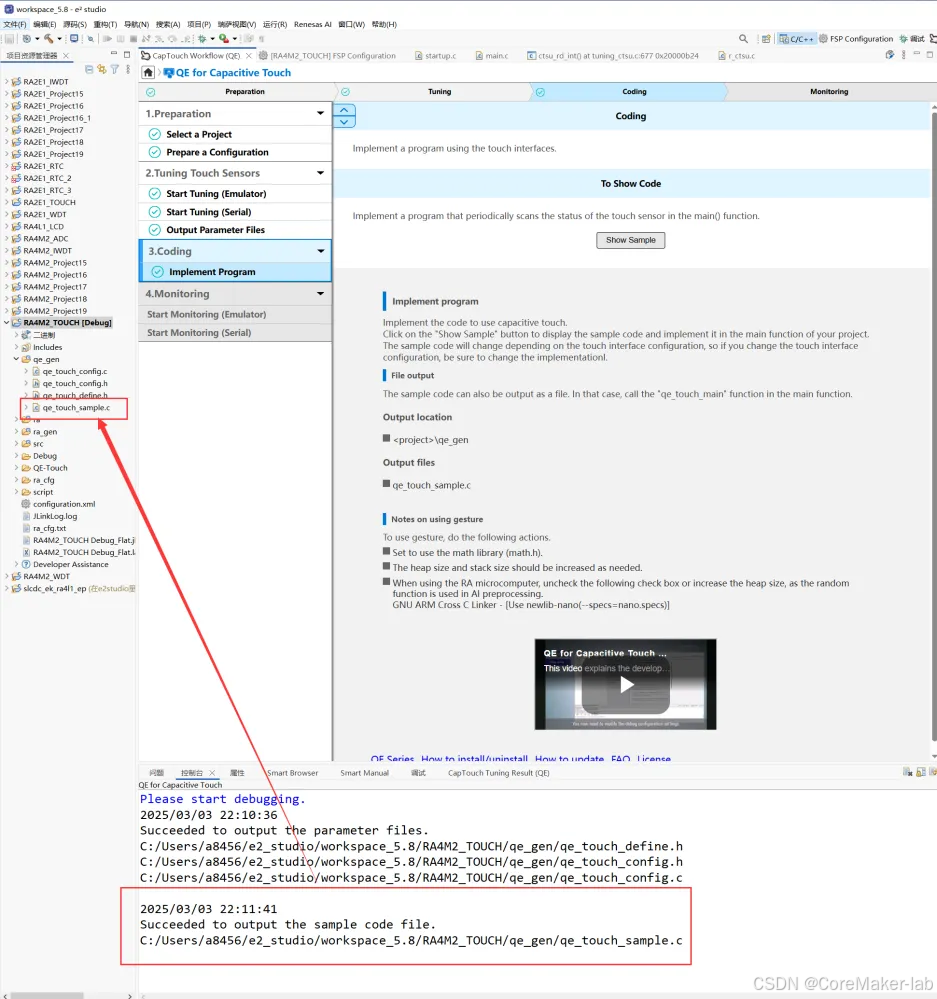
Task: Collapse the 2.Tuning Touch Sensors section
Action: click(320, 173)
